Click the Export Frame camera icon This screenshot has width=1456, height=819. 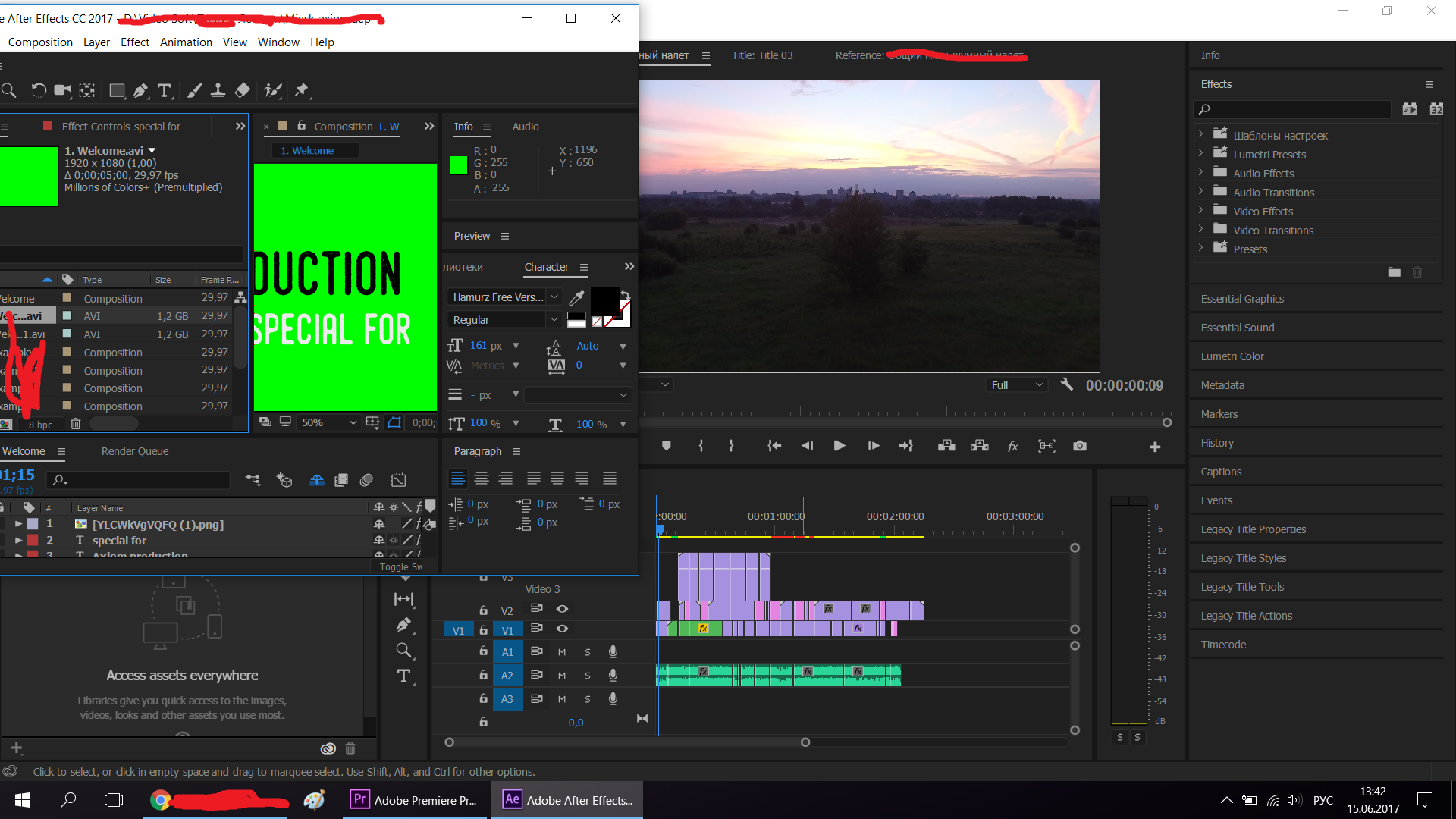(1080, 446)
